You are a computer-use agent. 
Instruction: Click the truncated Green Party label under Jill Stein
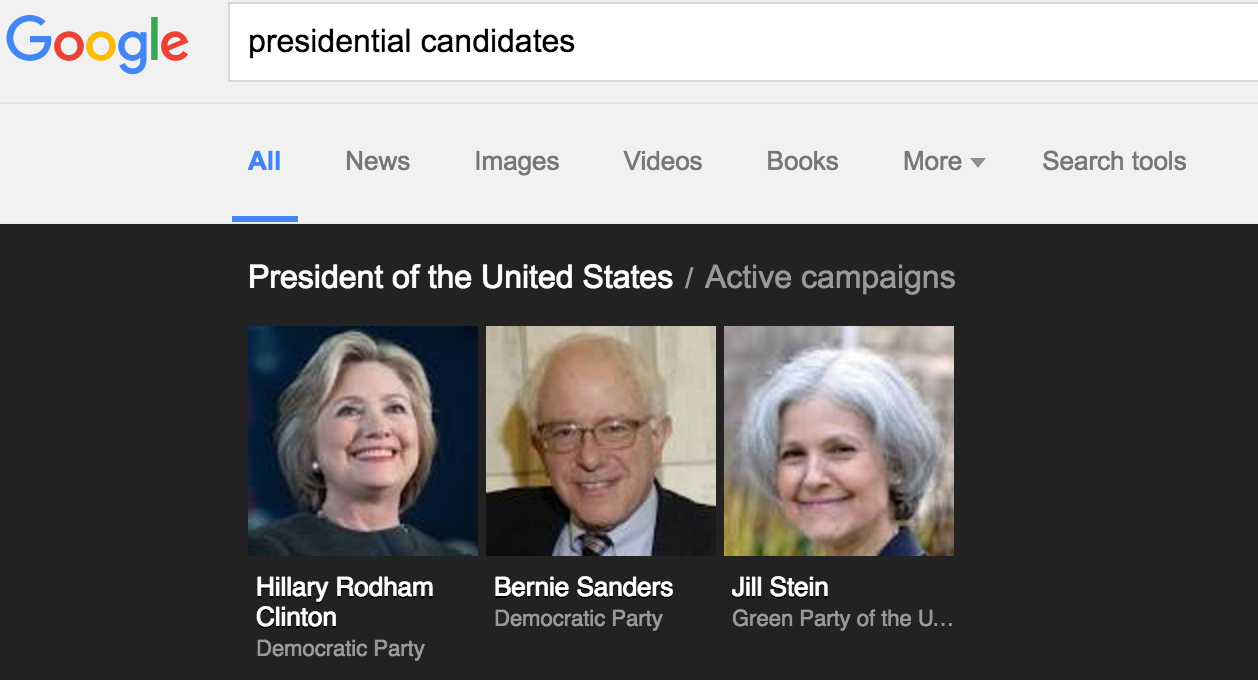(x=841, y=619)
